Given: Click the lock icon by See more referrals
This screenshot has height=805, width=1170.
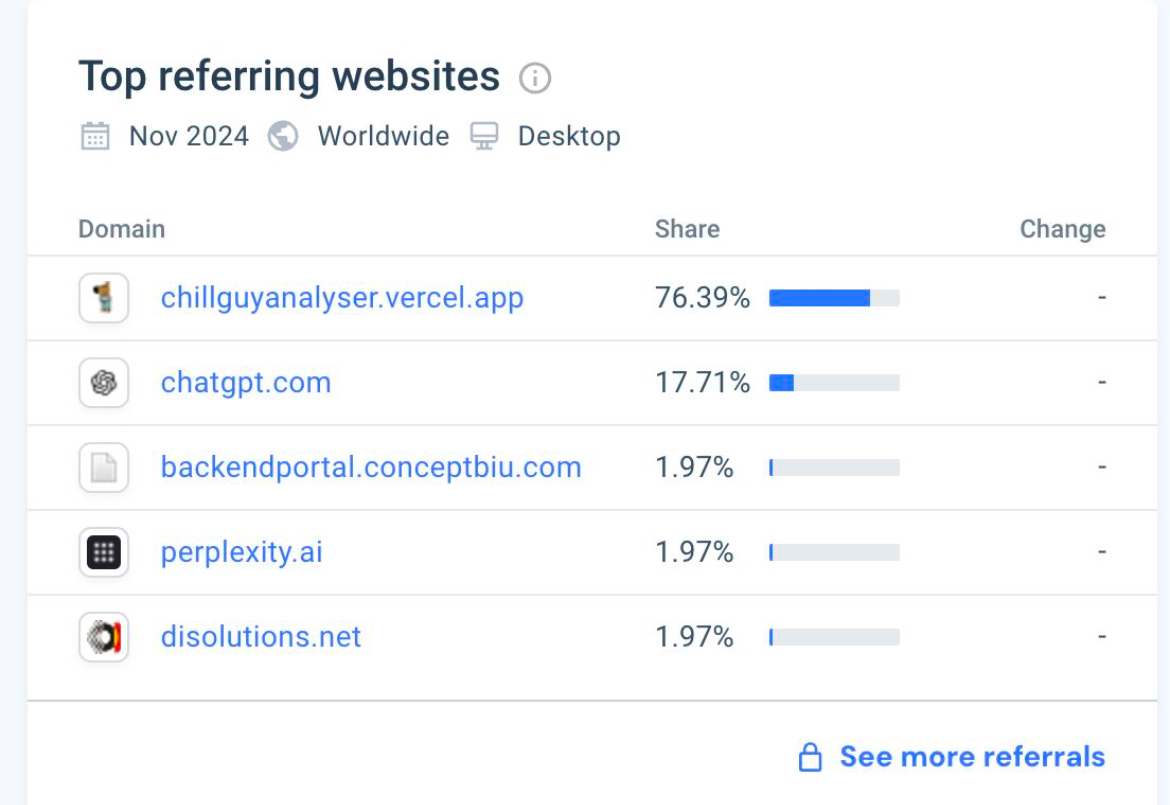Looking at the screenshot, I should coord(810,757).
